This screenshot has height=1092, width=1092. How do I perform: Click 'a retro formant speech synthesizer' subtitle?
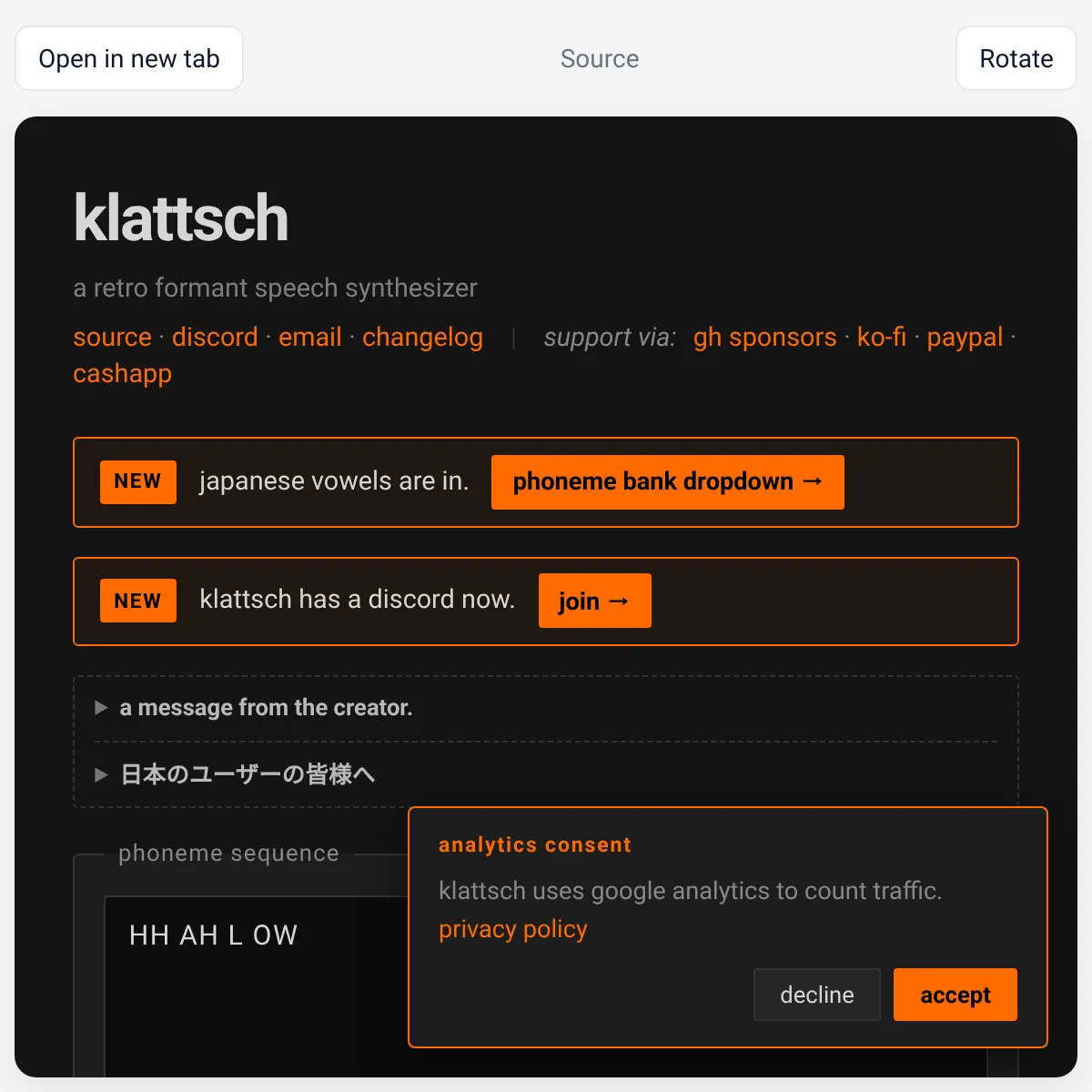pos(275,288)
